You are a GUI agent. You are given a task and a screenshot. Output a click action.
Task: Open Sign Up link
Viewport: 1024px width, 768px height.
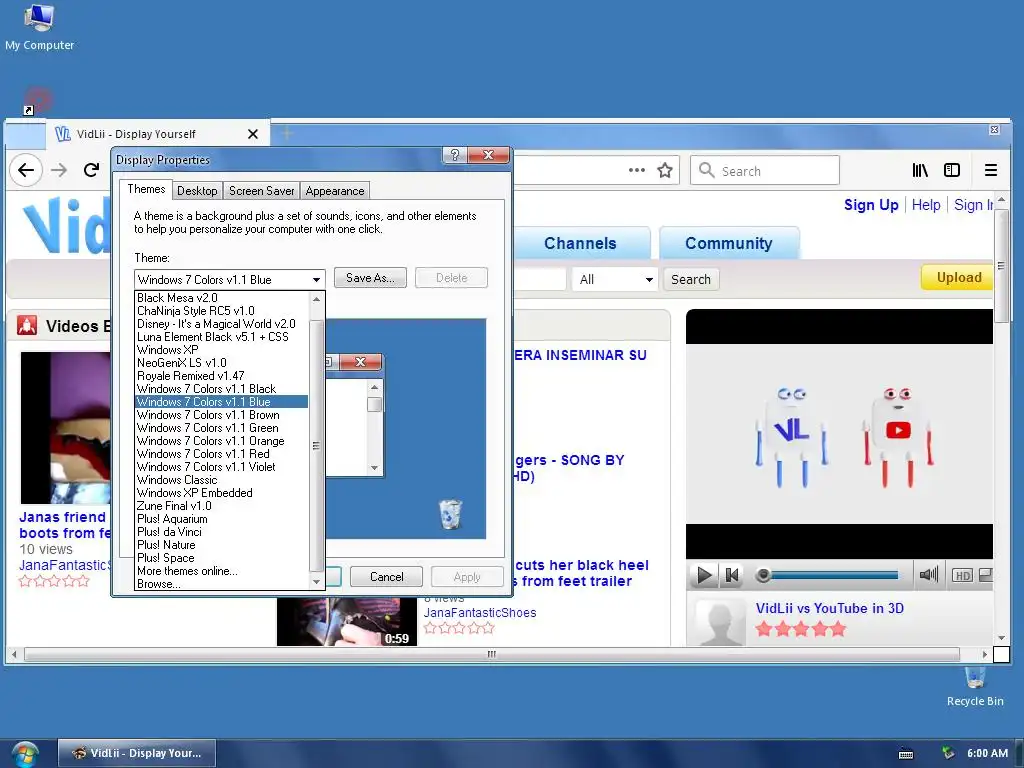click(871, 205)
